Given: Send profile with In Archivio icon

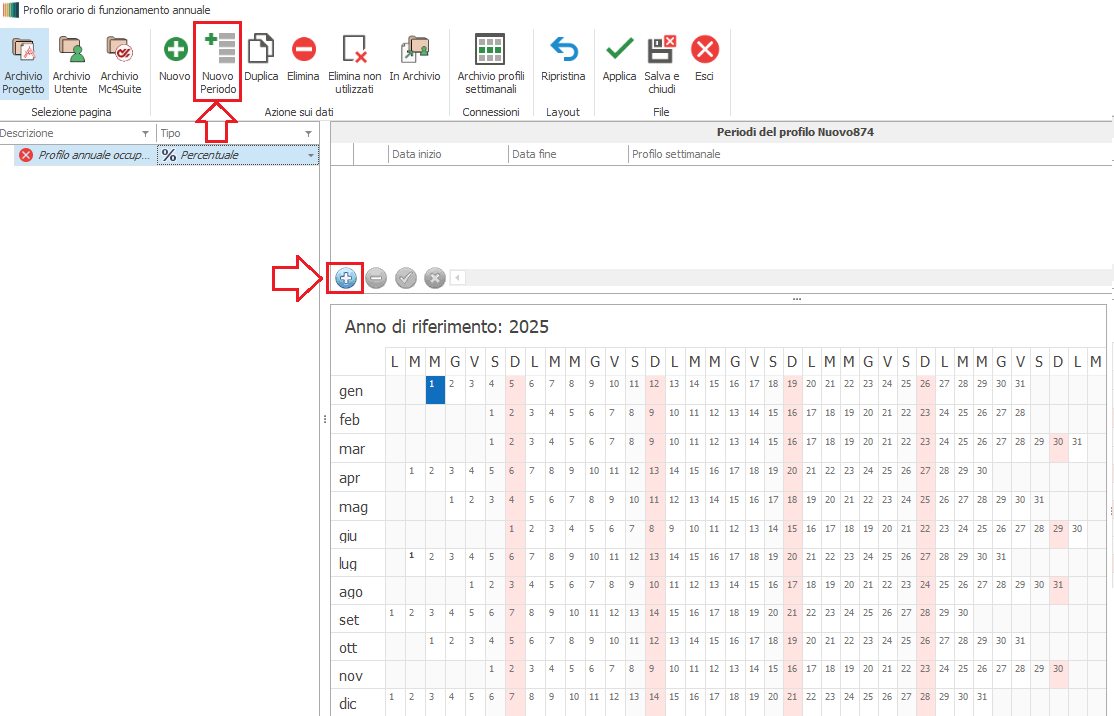Looking at the screenshot, I should [414, 50].
